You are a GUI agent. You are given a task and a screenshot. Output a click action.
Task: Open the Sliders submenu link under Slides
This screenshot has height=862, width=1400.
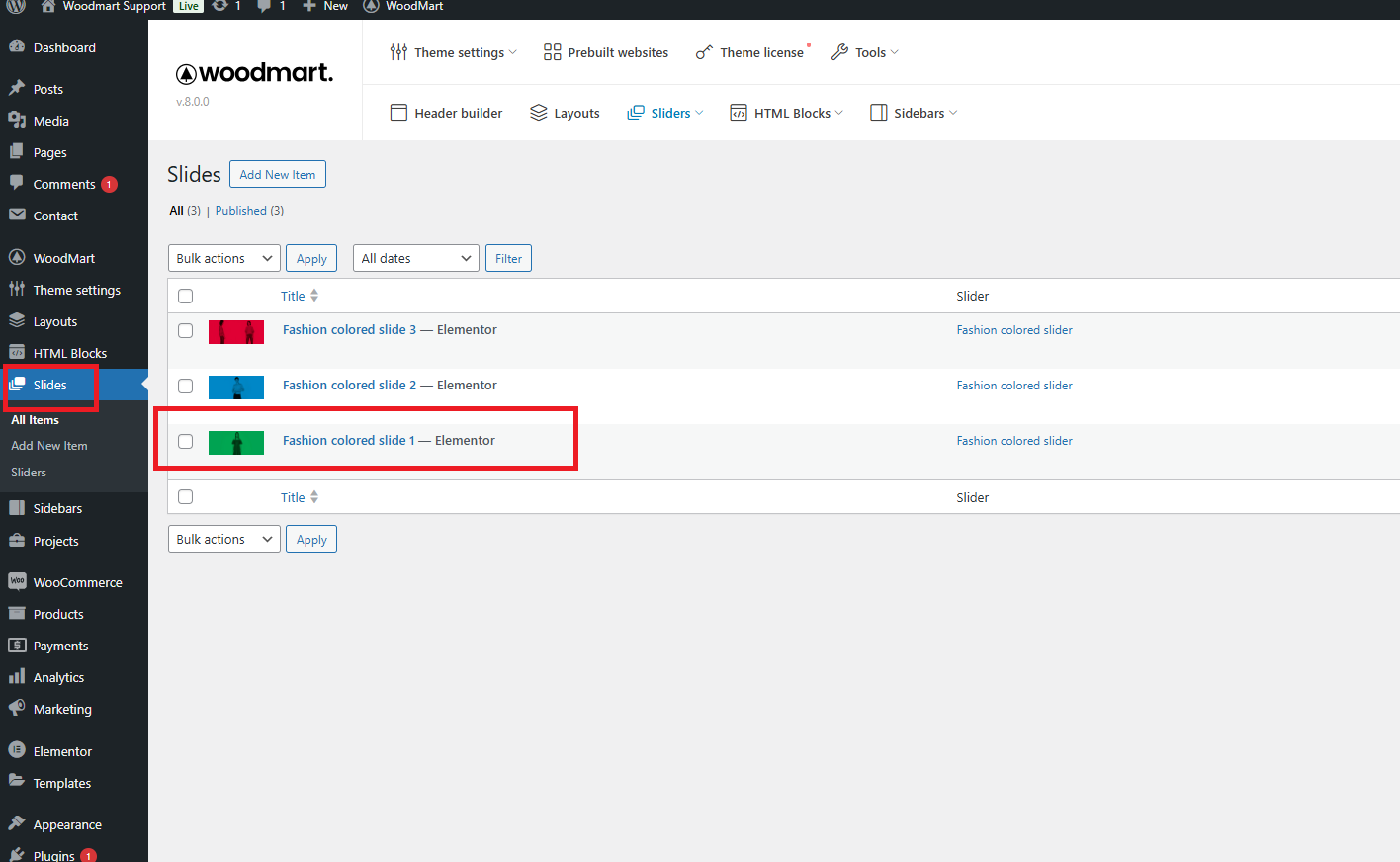point(29,473)
